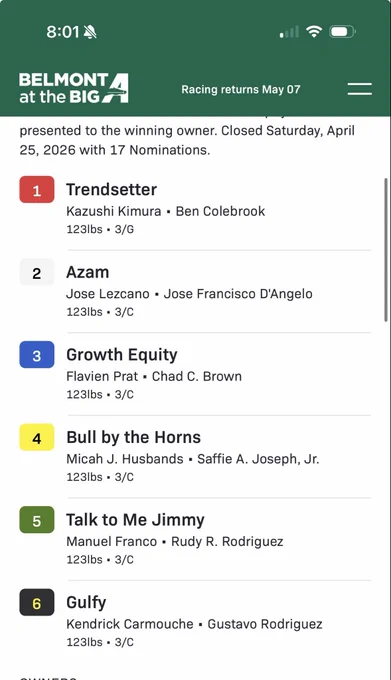Tap the silent mode bell icon
This screenshot has height=680, width=391.
pos(90,32)
